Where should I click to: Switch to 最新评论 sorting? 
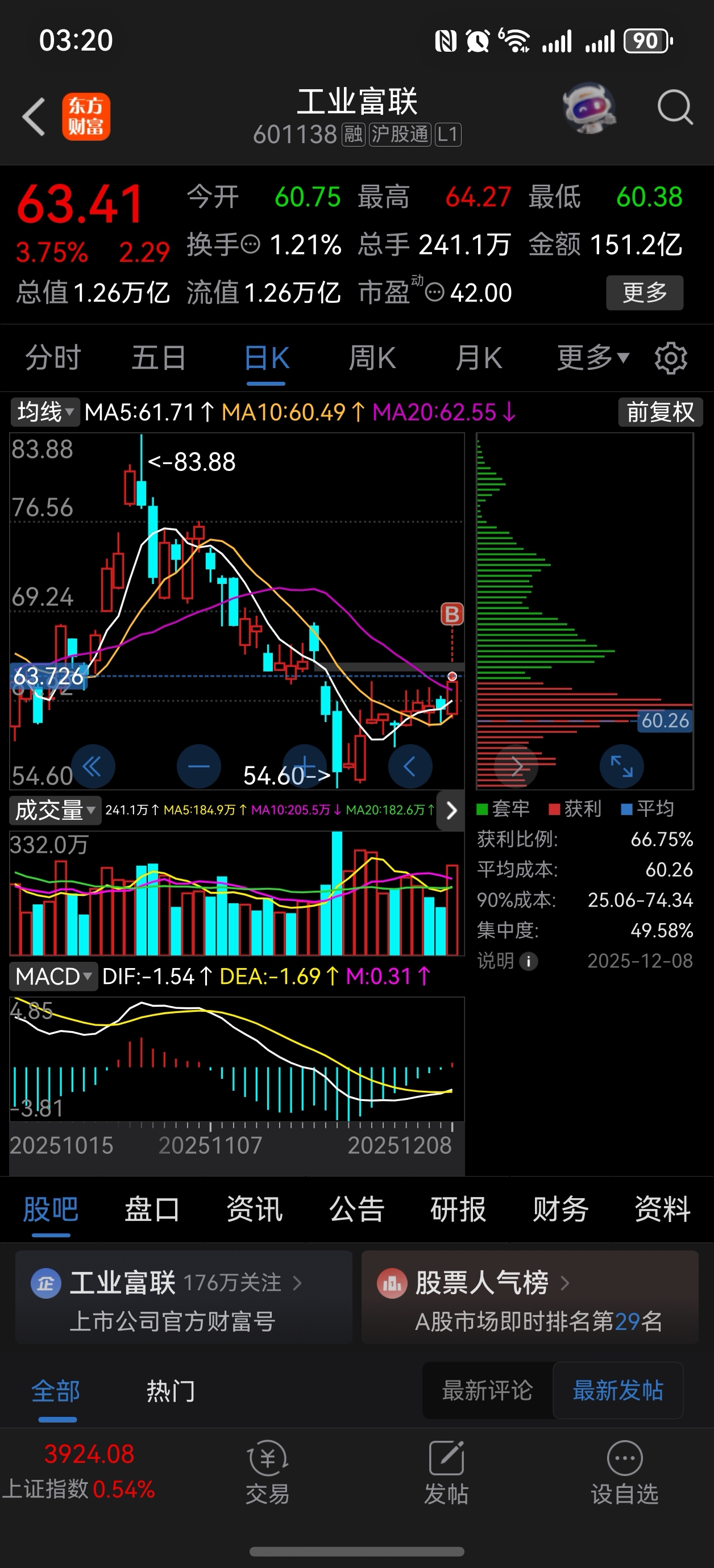click(487, 1391)
